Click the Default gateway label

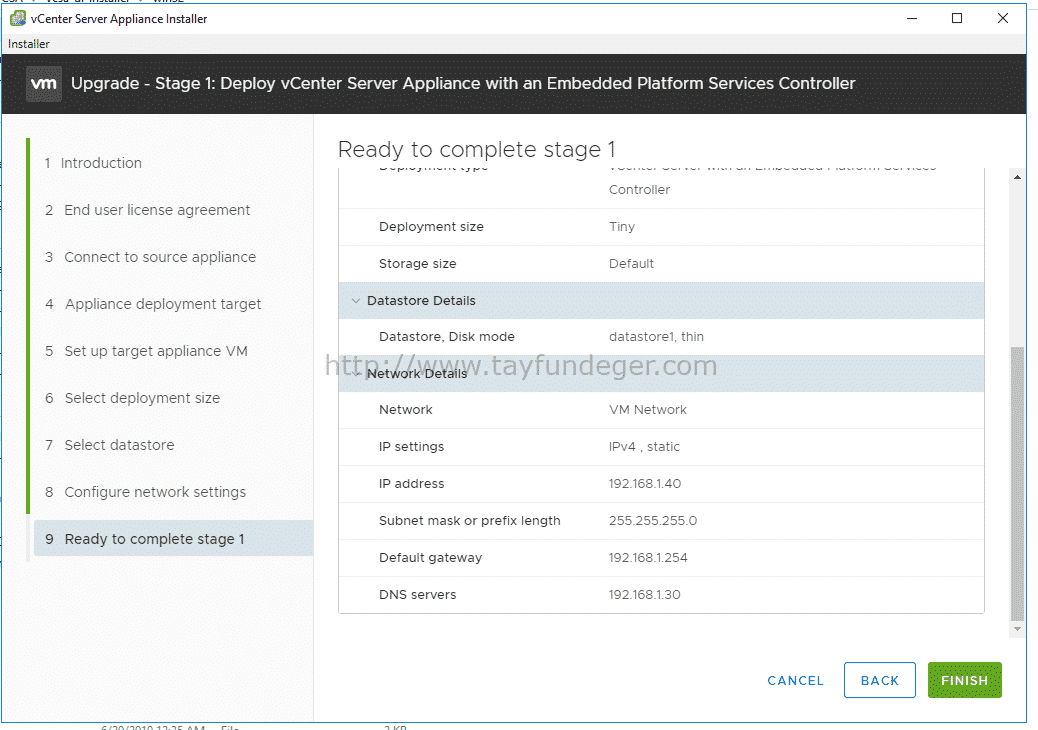pyautogui.click(x=430, y=558)
